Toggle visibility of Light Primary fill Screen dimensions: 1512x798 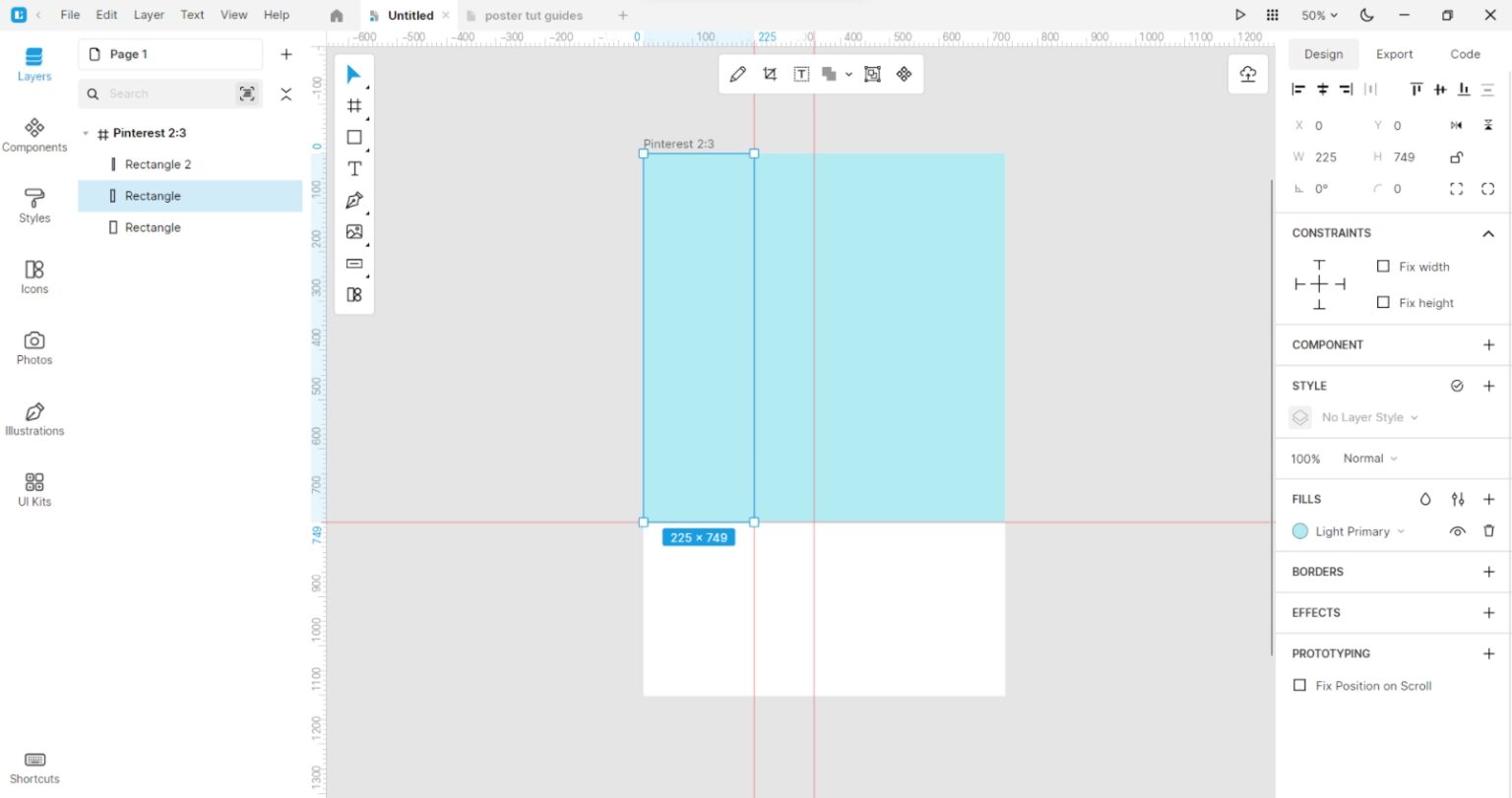click(1458, 531)
